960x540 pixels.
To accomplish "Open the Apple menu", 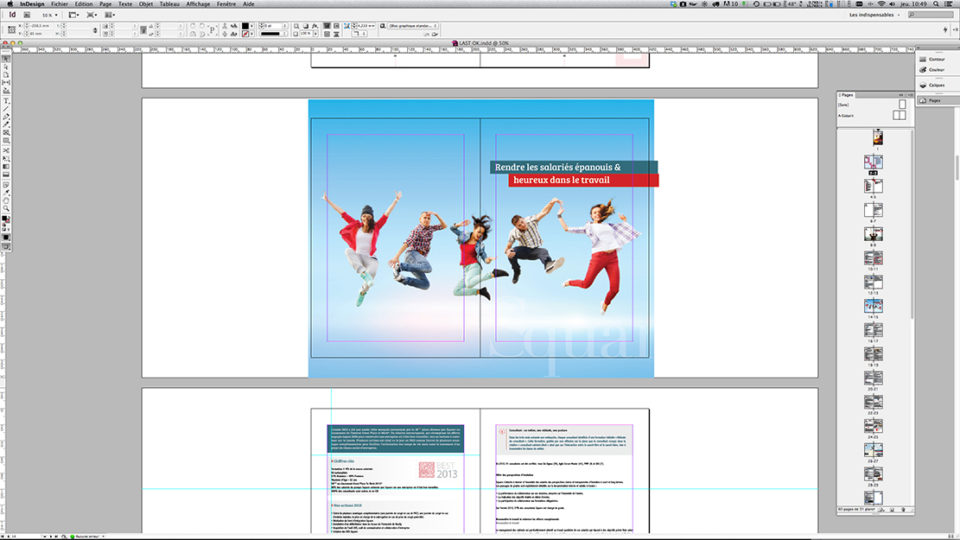I will tap(9, 4).
